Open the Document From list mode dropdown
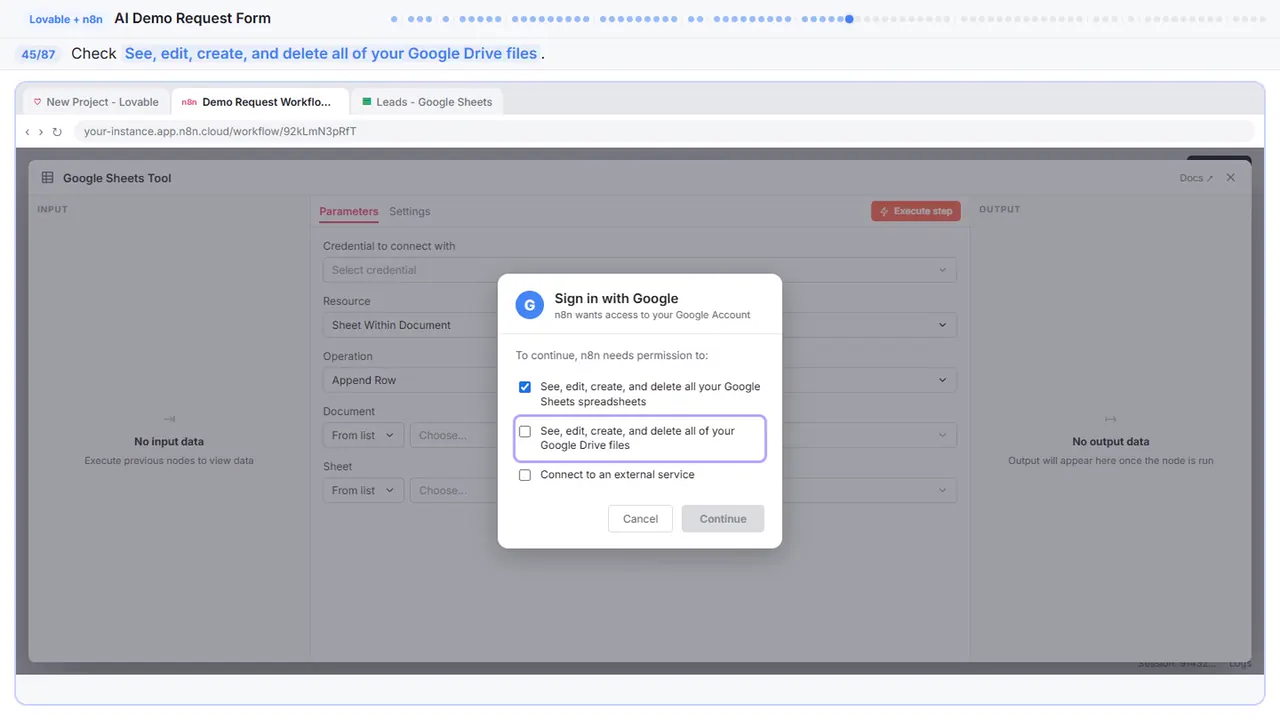 (363, 435)
